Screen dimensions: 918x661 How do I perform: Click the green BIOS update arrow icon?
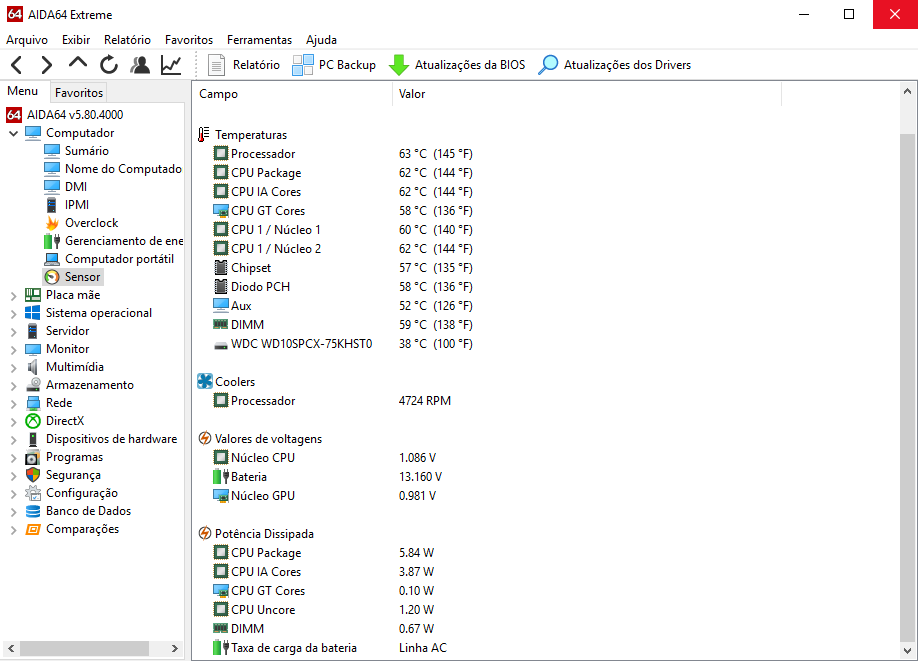coord(399,65)
